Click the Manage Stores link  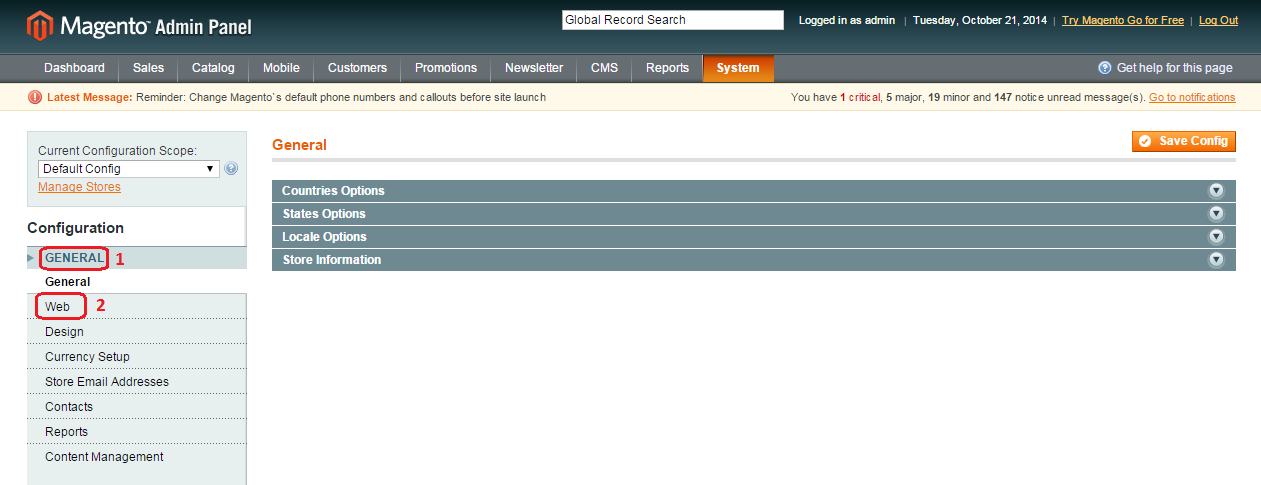tap(79, 187)
